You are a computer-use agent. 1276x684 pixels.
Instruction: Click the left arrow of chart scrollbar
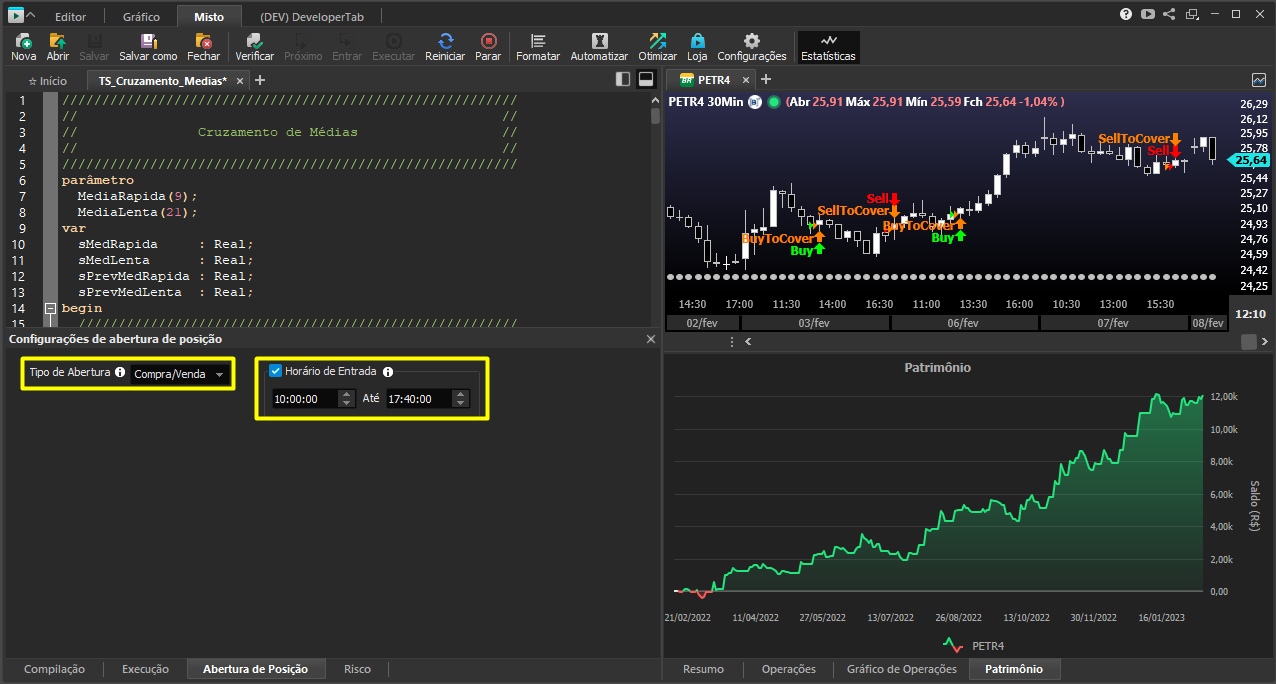point(749,342)
